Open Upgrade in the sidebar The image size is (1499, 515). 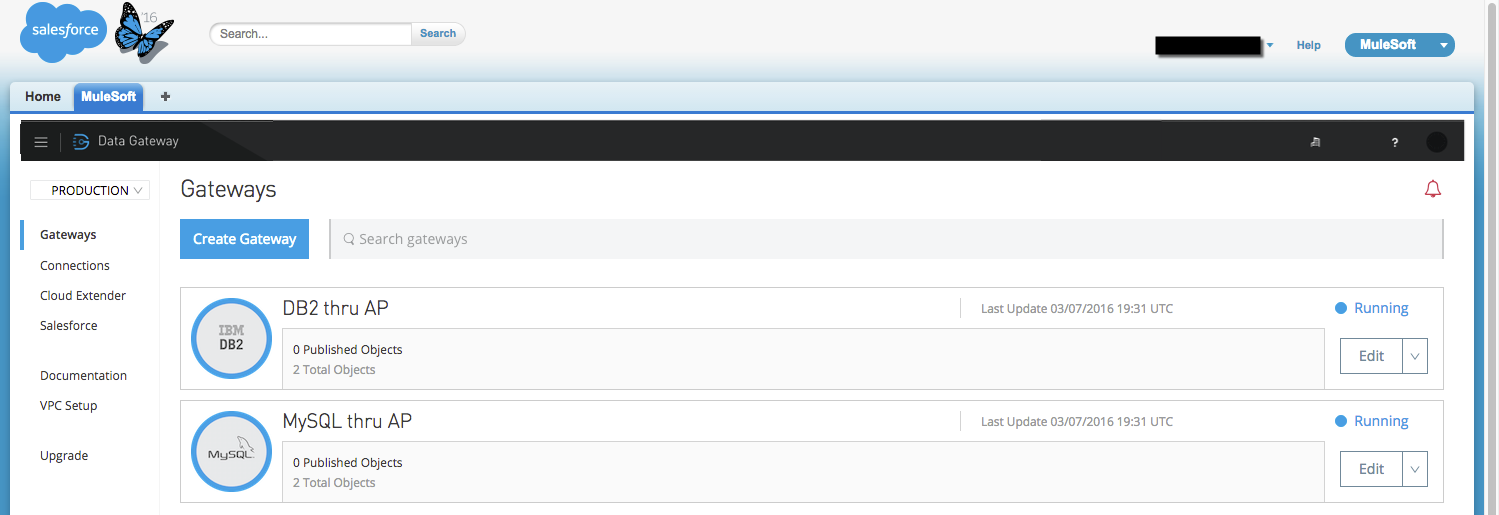[x=64, y=455]
